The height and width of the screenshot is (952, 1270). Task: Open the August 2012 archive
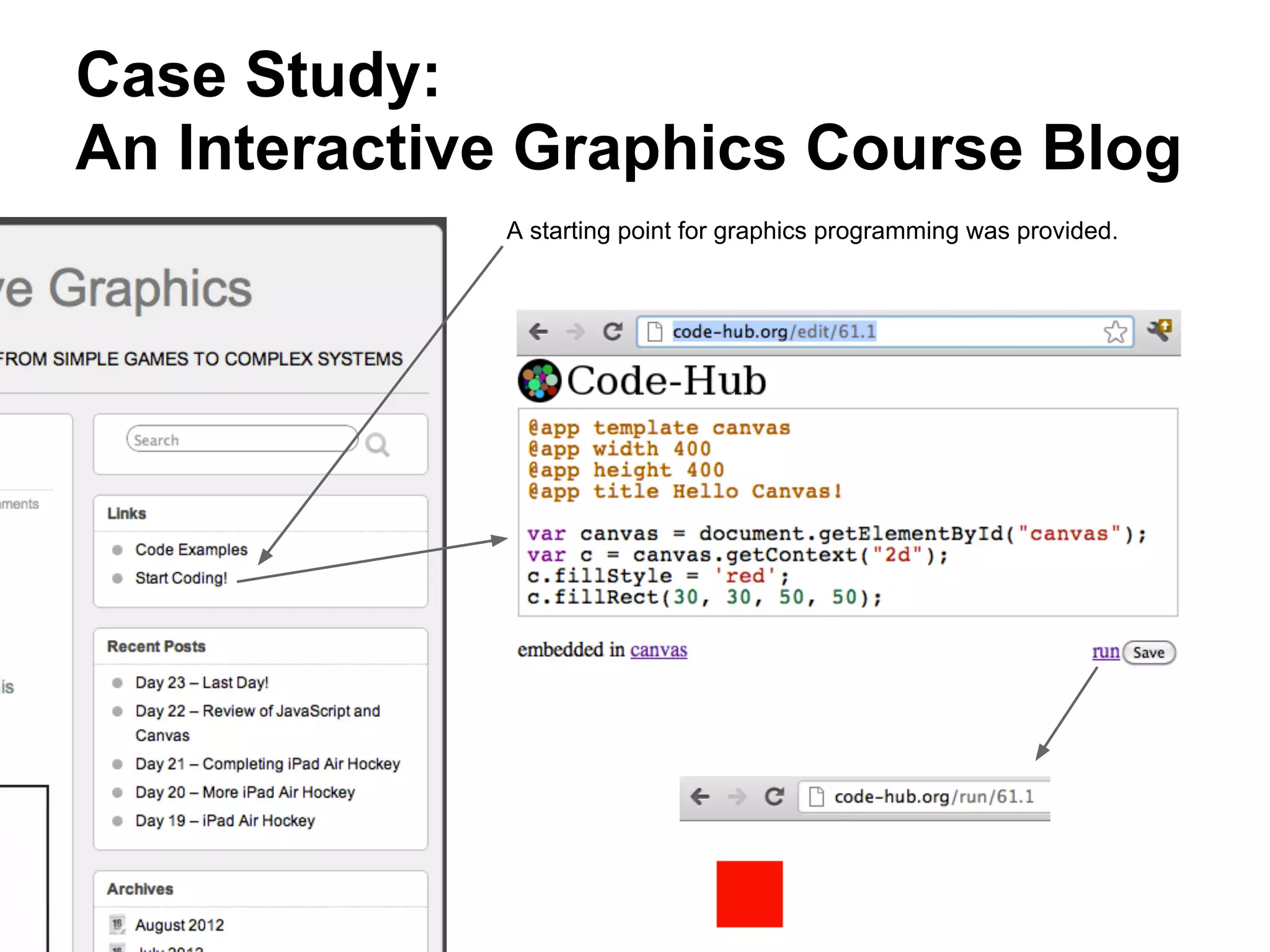coord(179,925)
